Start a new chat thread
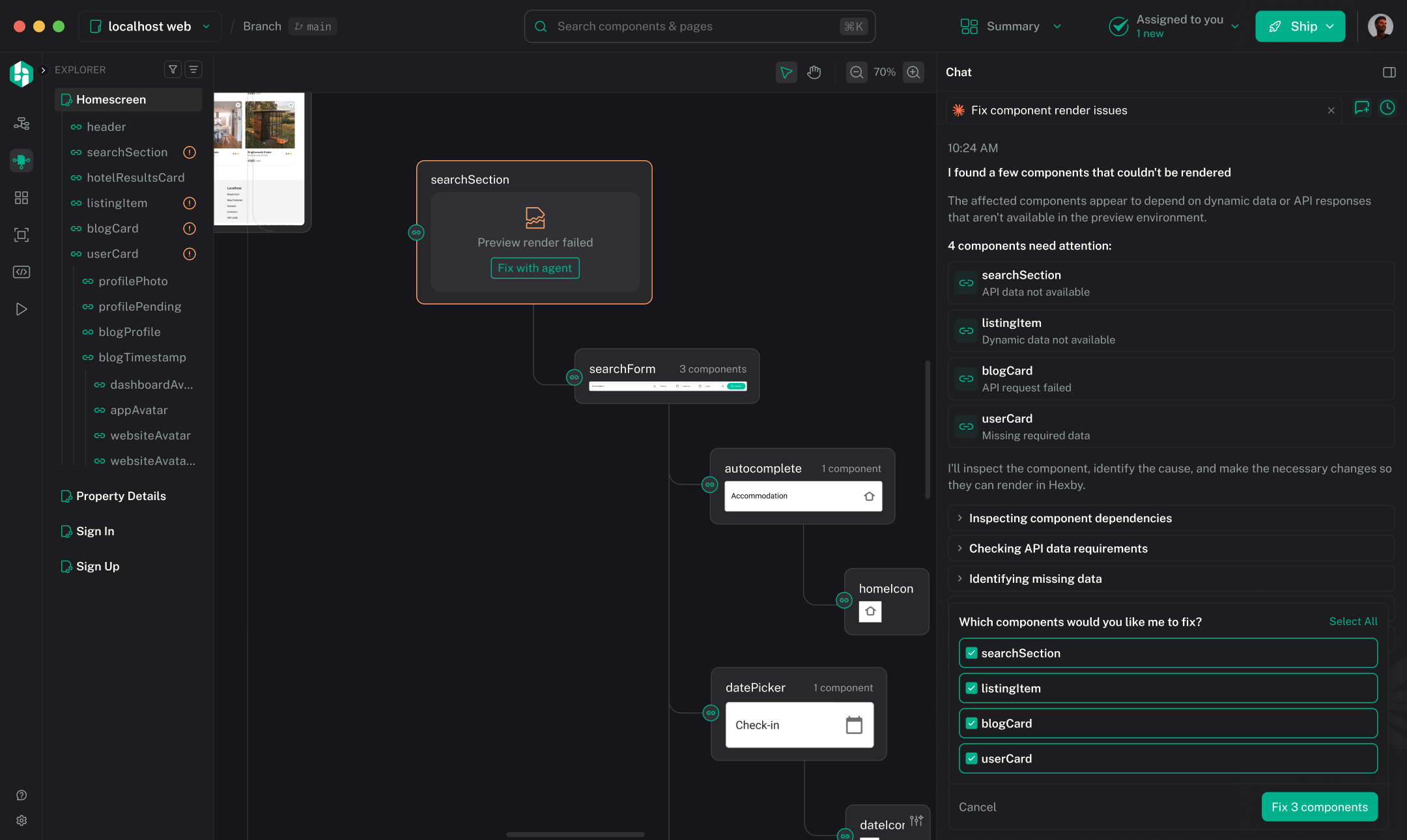Screen dimensions: 1407x840 tap(1361, 108)
